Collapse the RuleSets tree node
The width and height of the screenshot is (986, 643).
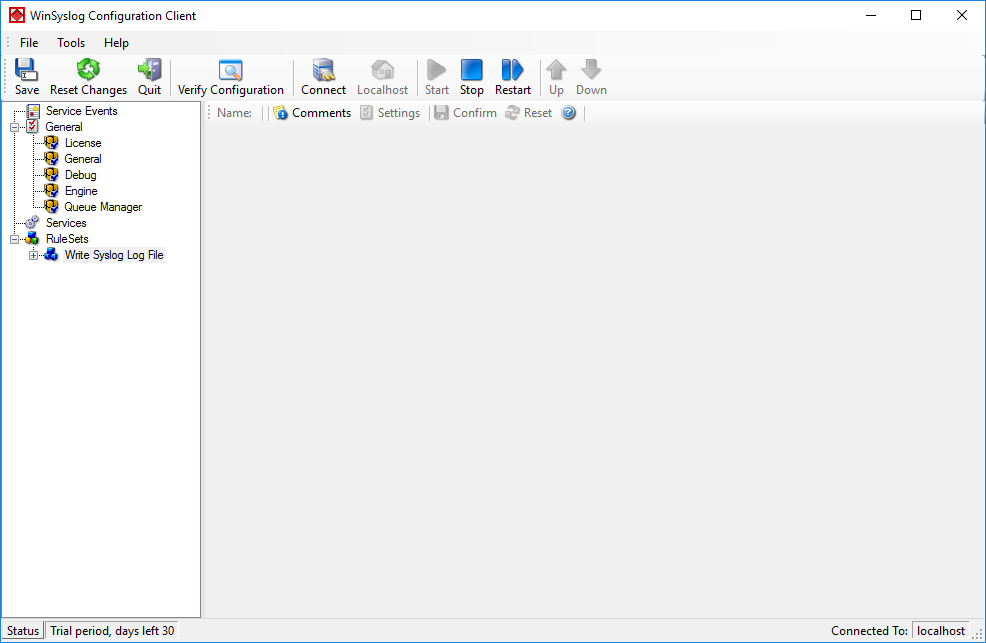pos(14,239)
